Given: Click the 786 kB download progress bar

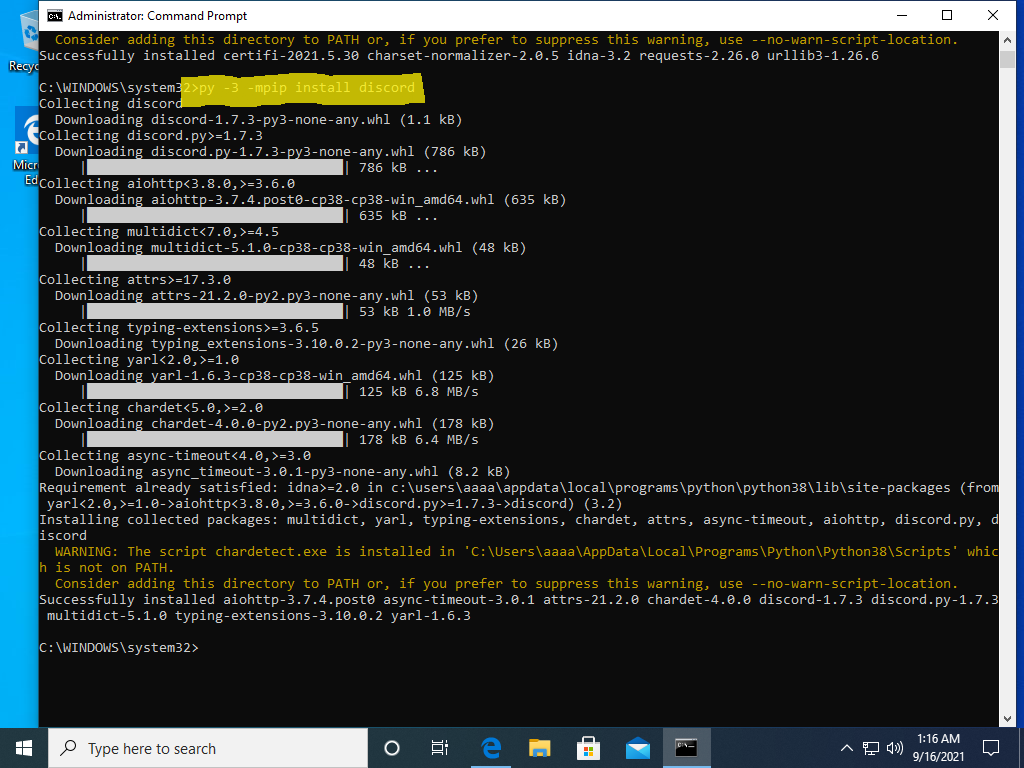Looking at the screenshot, I should pos(215,168).
